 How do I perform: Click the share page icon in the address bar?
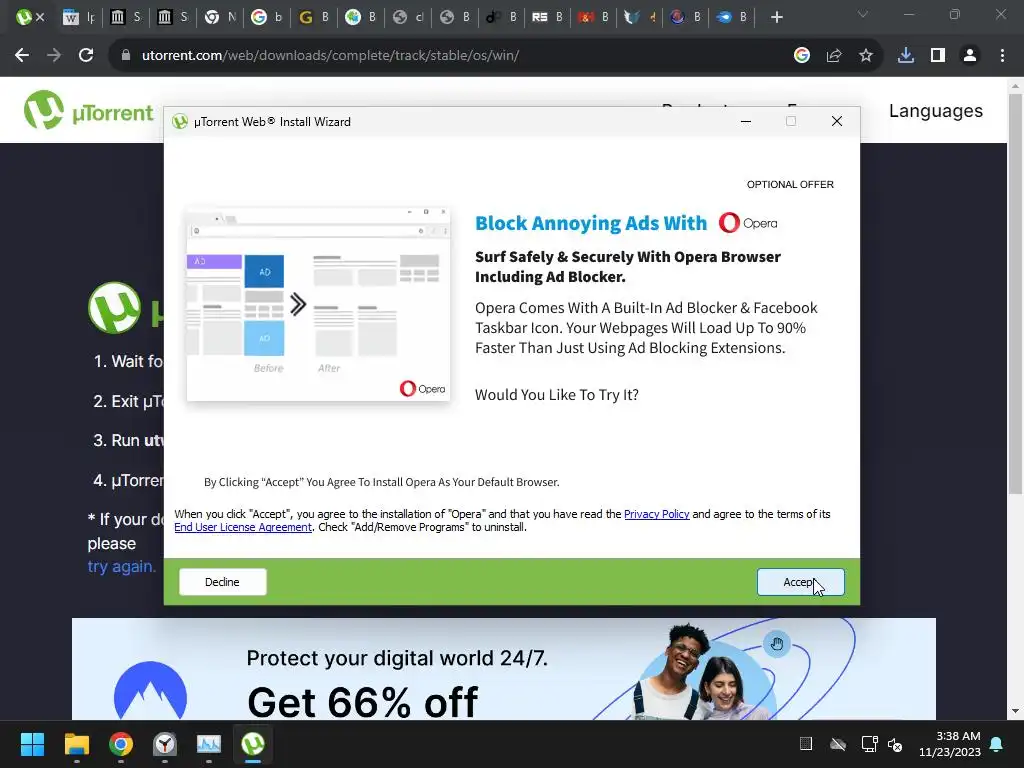point(834,56)
